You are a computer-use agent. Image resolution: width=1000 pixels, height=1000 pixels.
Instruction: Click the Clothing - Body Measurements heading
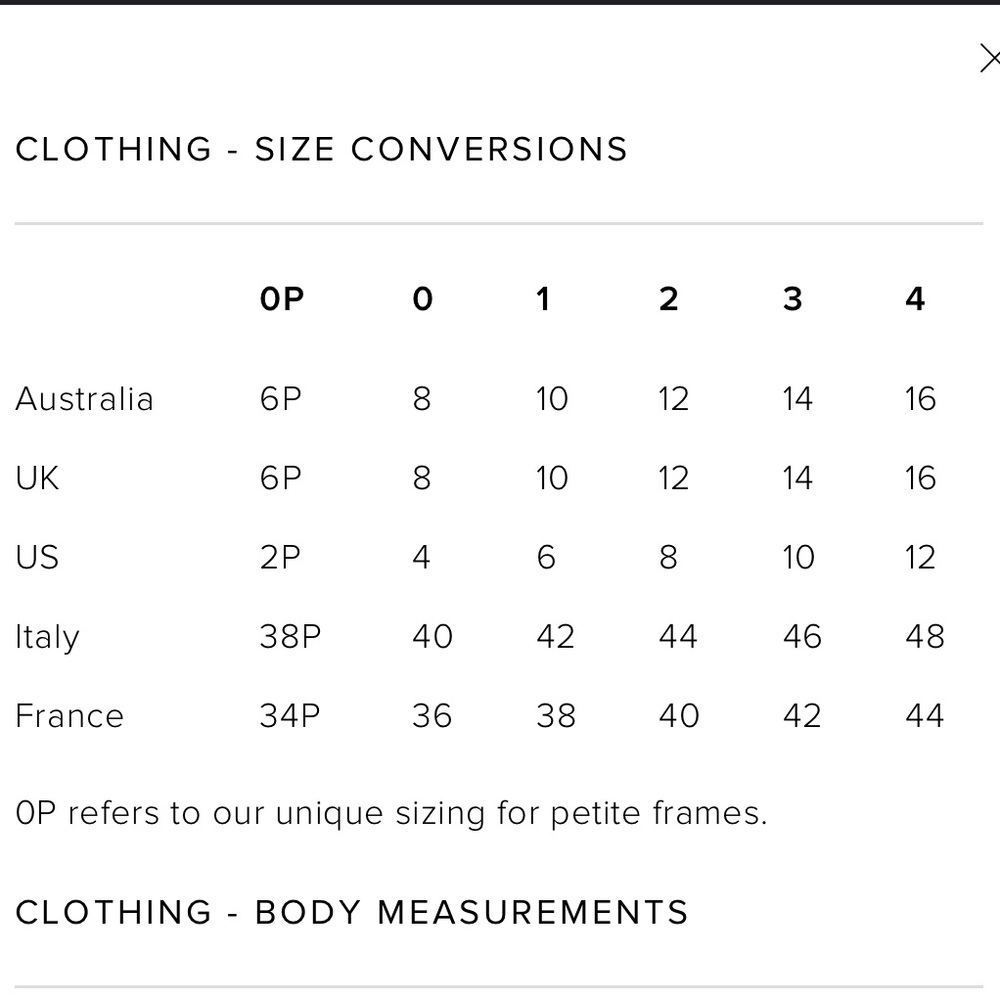[x=352, y=912]
